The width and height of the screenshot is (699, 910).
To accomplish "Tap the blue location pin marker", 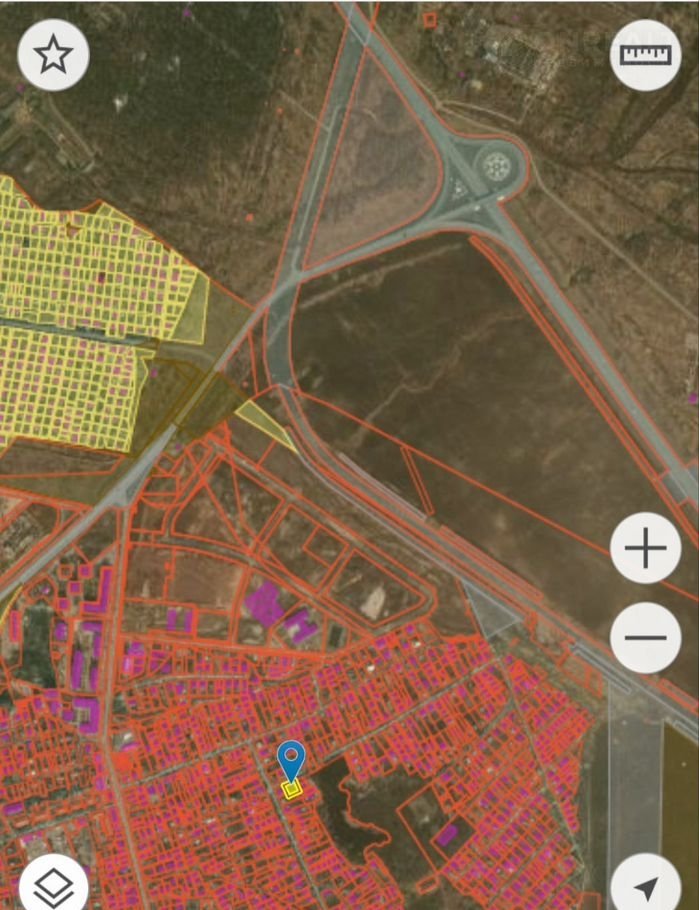I will pos(291,761).
